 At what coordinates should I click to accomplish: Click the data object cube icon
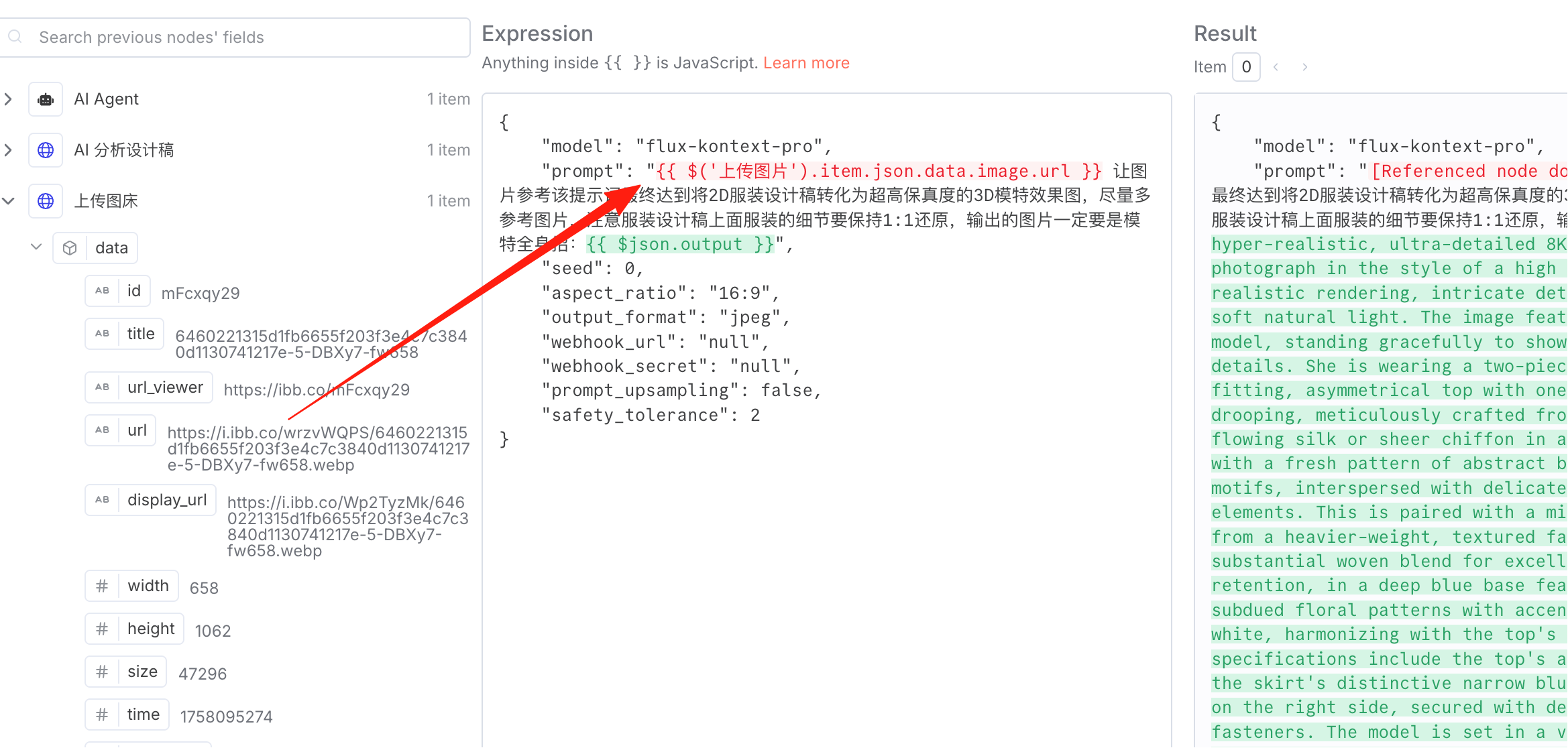click(x=70, y=248)
